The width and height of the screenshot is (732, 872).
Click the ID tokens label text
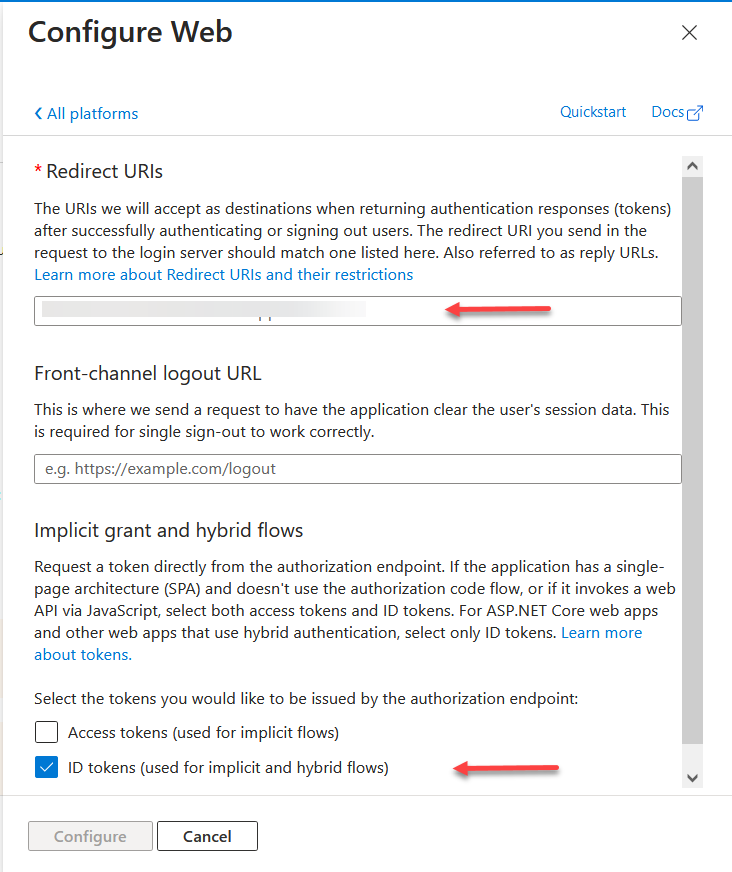(x=228, y=768)
